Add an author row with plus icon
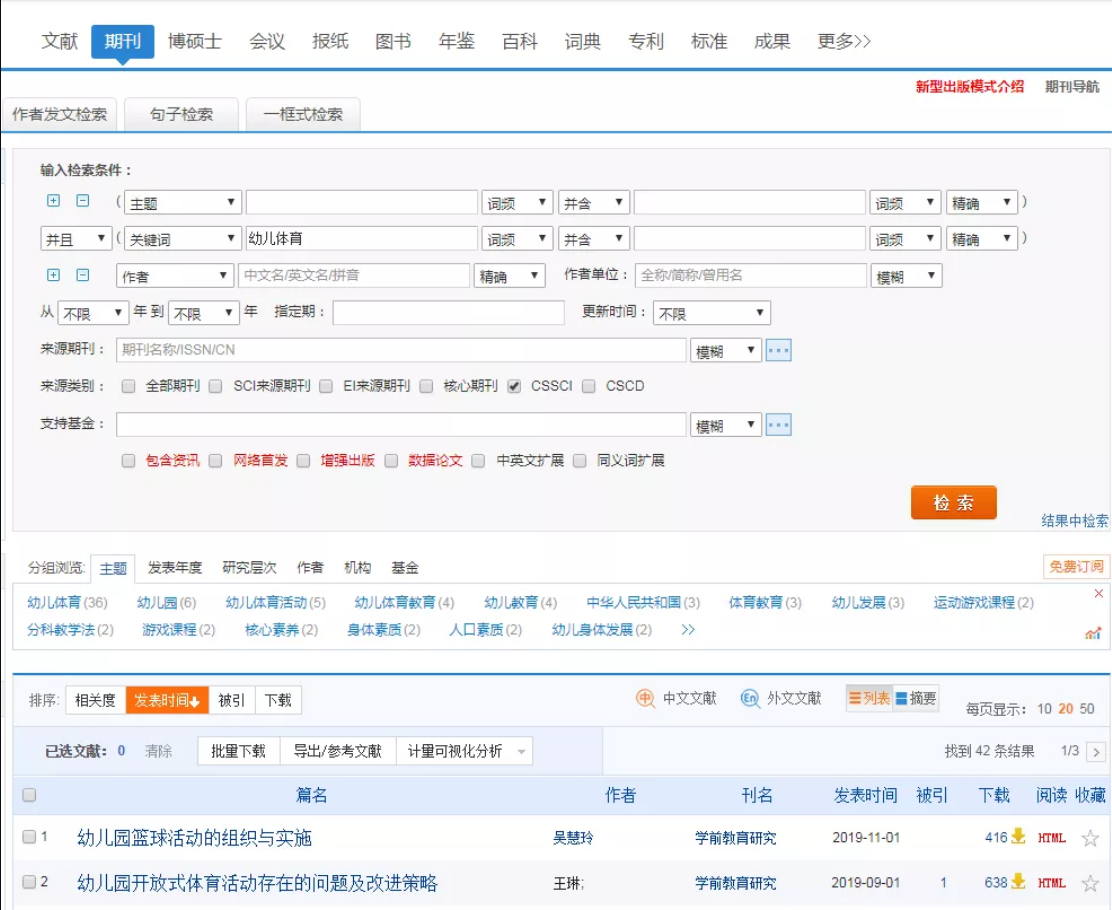 tap(53, 275)
